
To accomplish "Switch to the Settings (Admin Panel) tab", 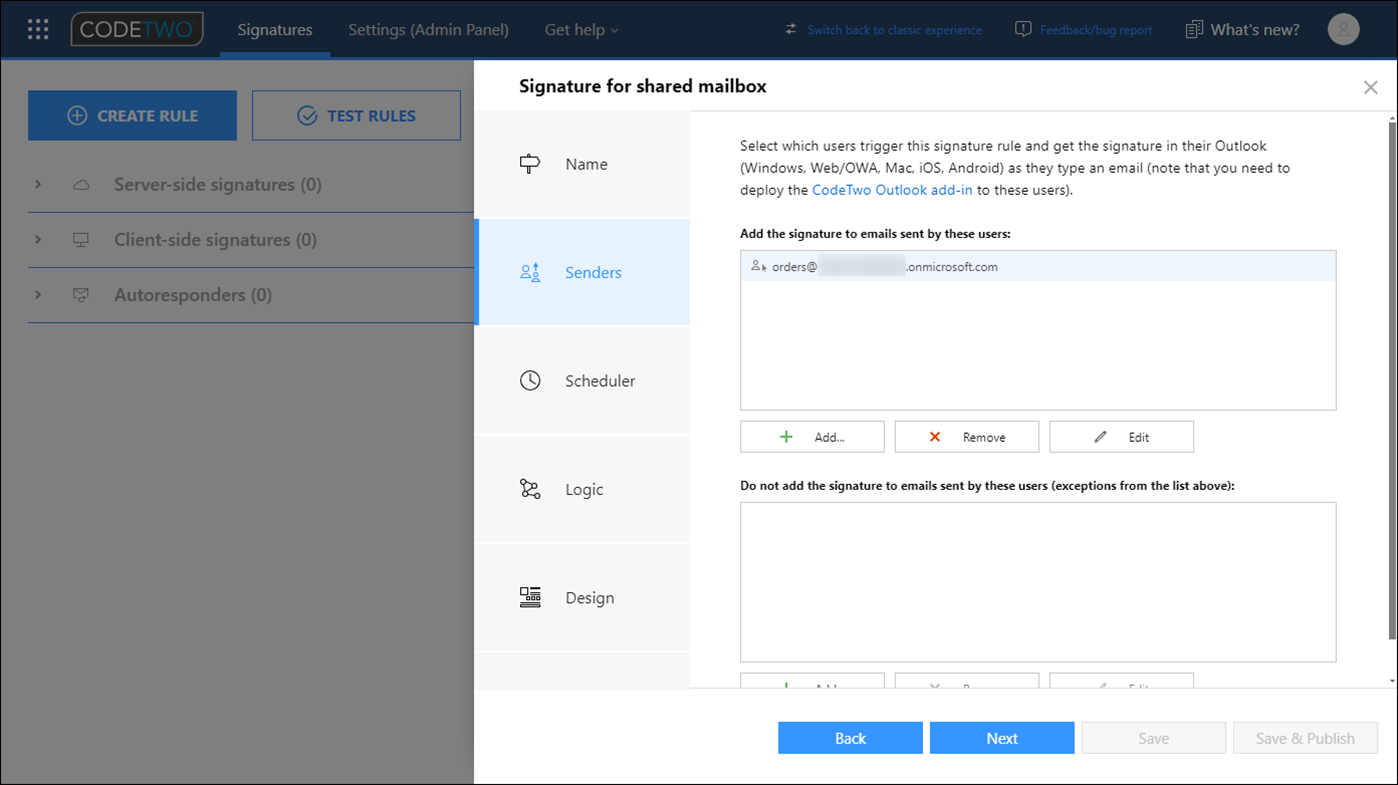I will click(428, 29).
